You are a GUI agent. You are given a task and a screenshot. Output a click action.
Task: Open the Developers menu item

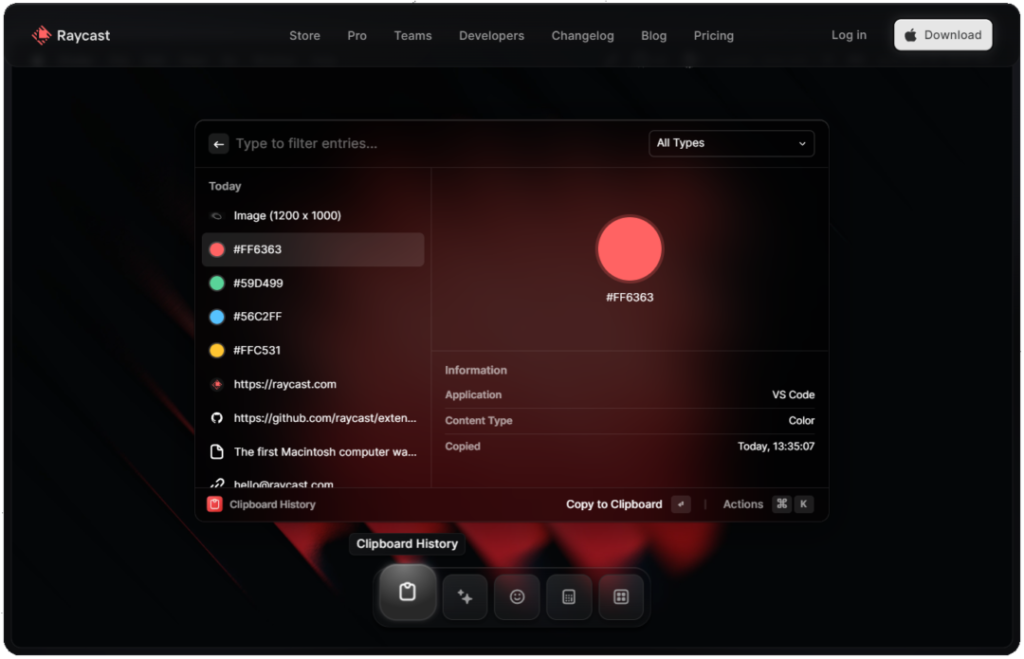[x=491, y=36]
